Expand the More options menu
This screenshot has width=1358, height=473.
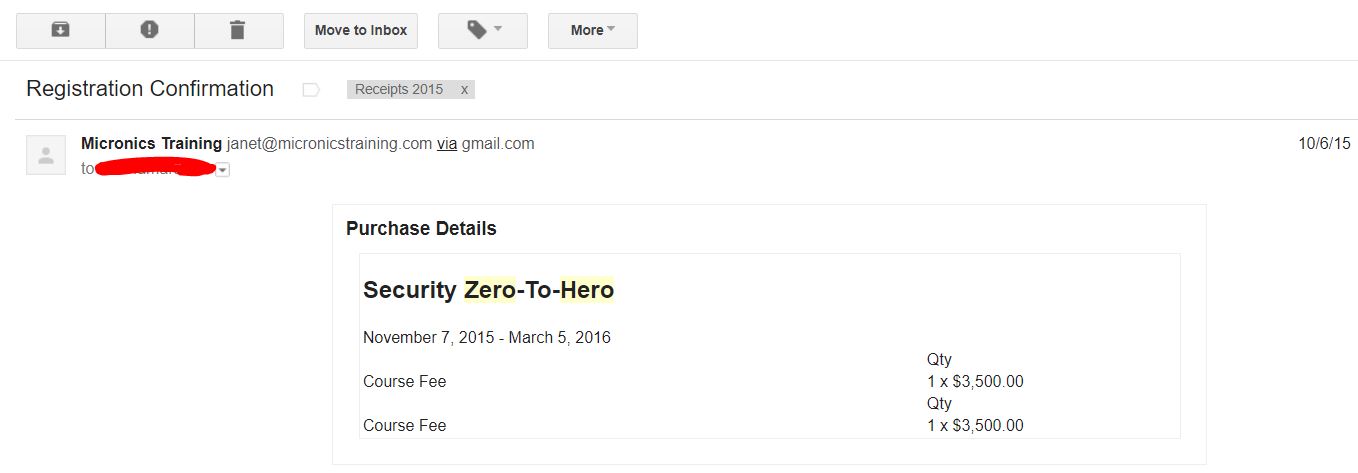[x=593, y=30]
